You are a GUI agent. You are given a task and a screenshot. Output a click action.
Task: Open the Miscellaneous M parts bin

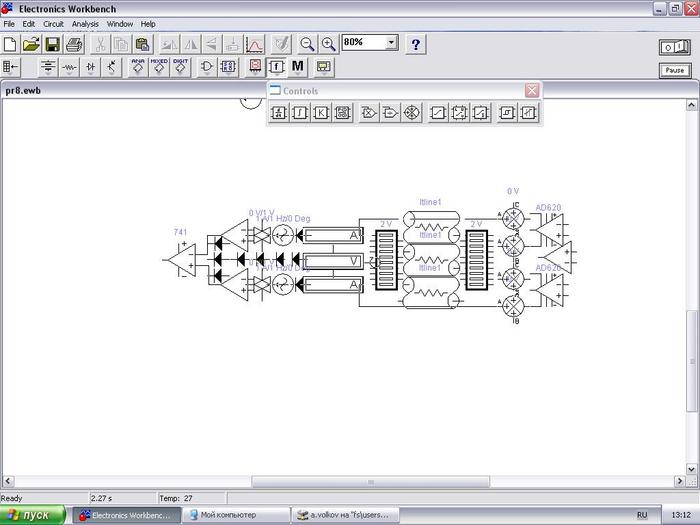click(x=297, y=67)
